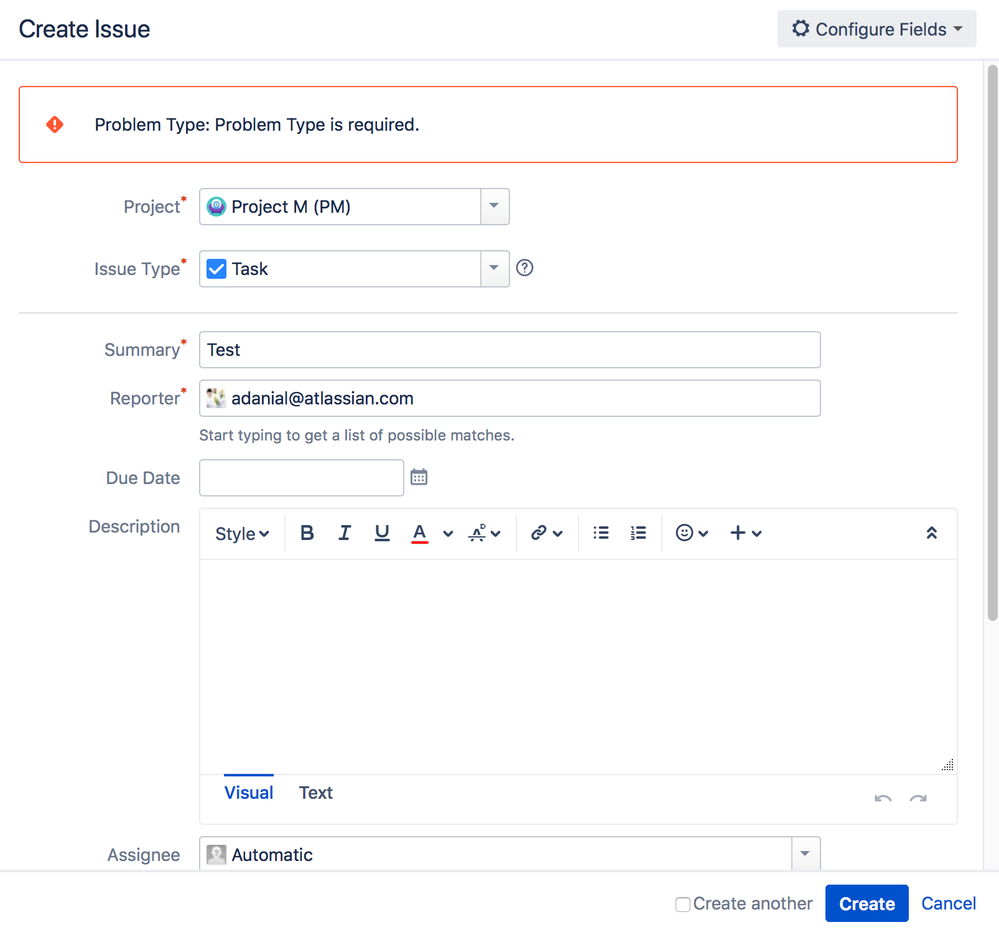This screenshot has height=932, width=999.
Task: Open the Due Date calendar picker
Action: pyautogui.click(x=419, y=477)
